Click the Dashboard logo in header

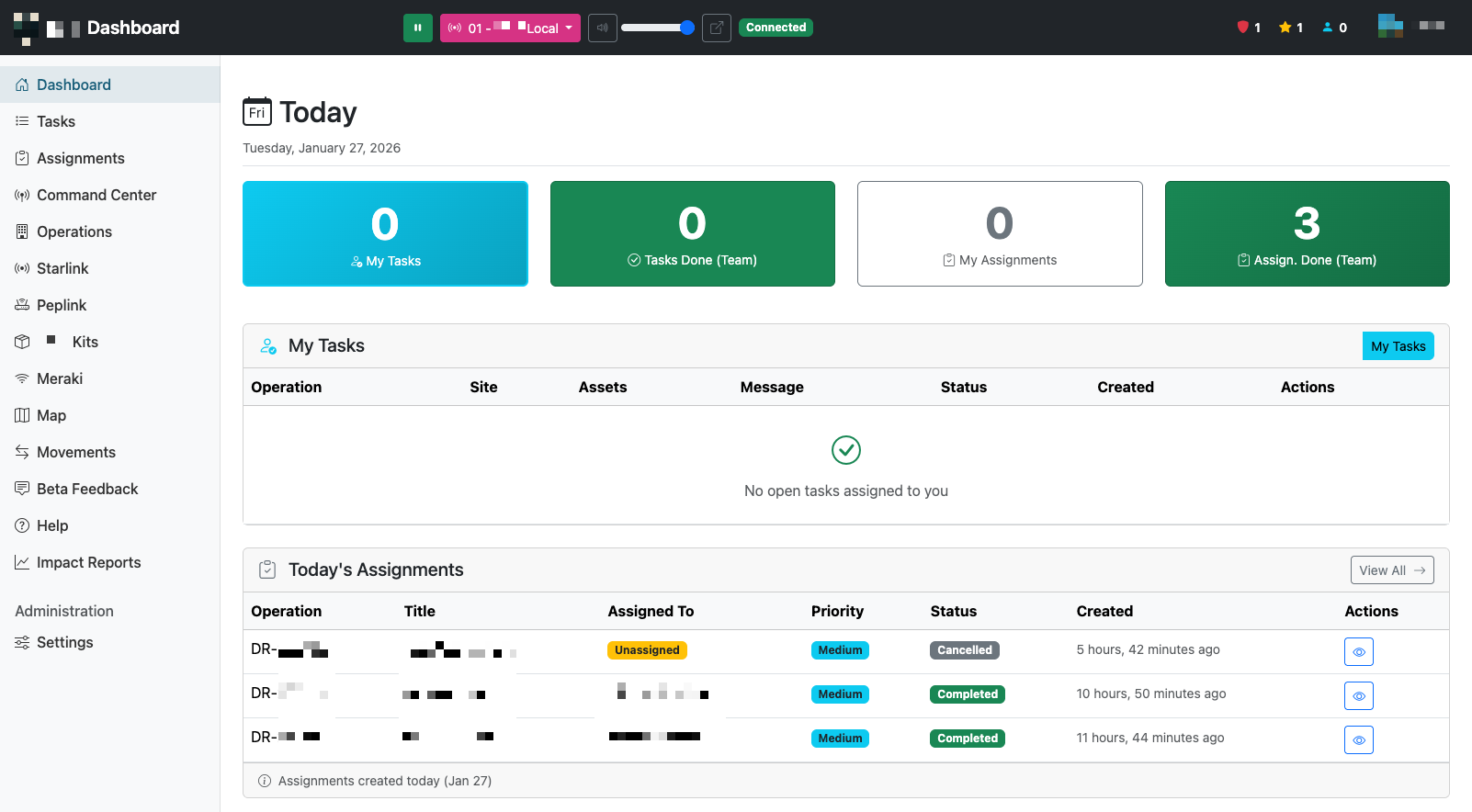(96, 28)
